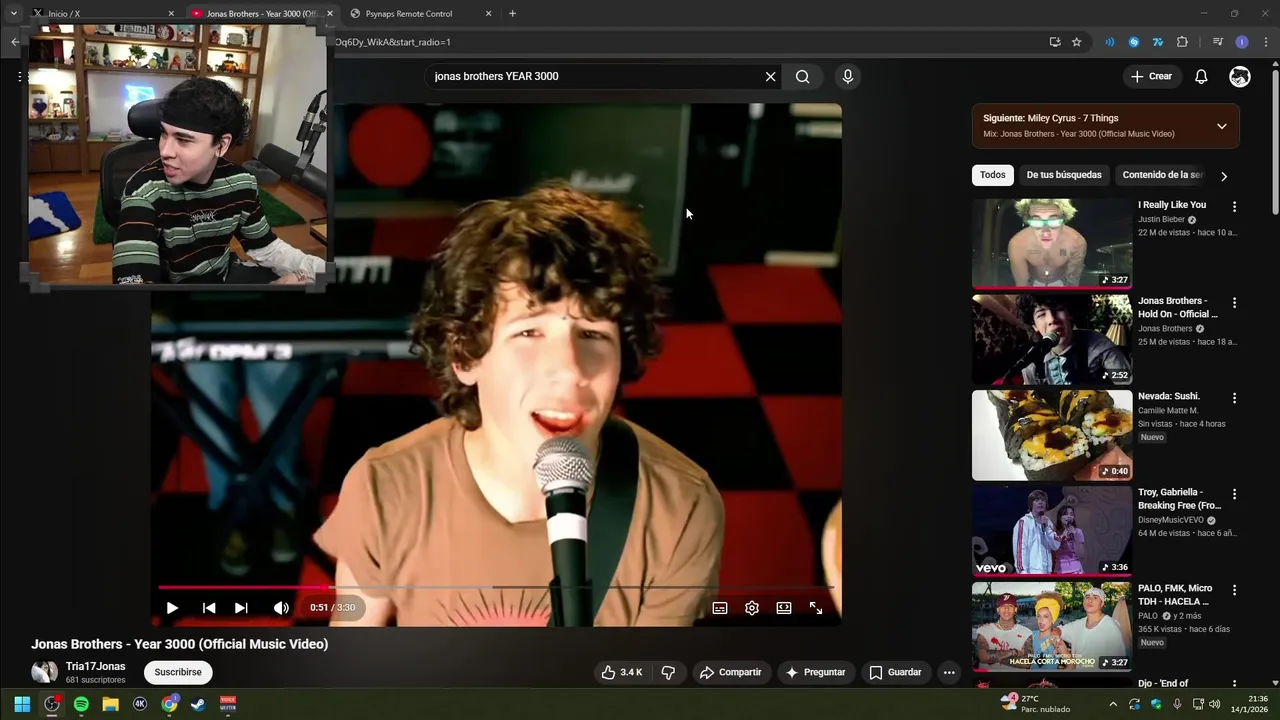
Task: Open the weather widget showing 27°C
Action: (1034, 704)
